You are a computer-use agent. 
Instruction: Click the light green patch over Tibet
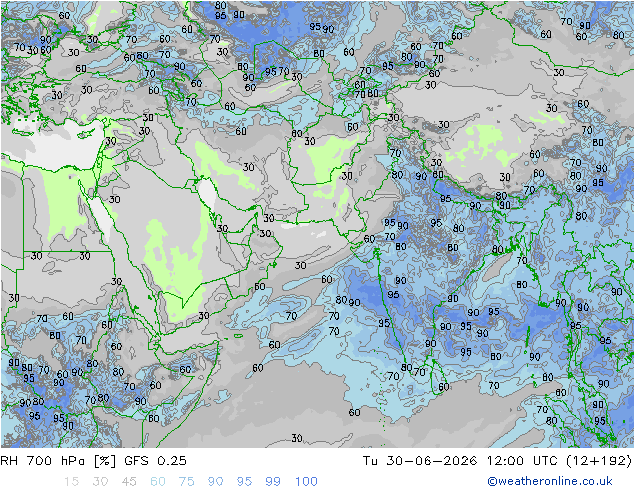click(x=483, y=142)
